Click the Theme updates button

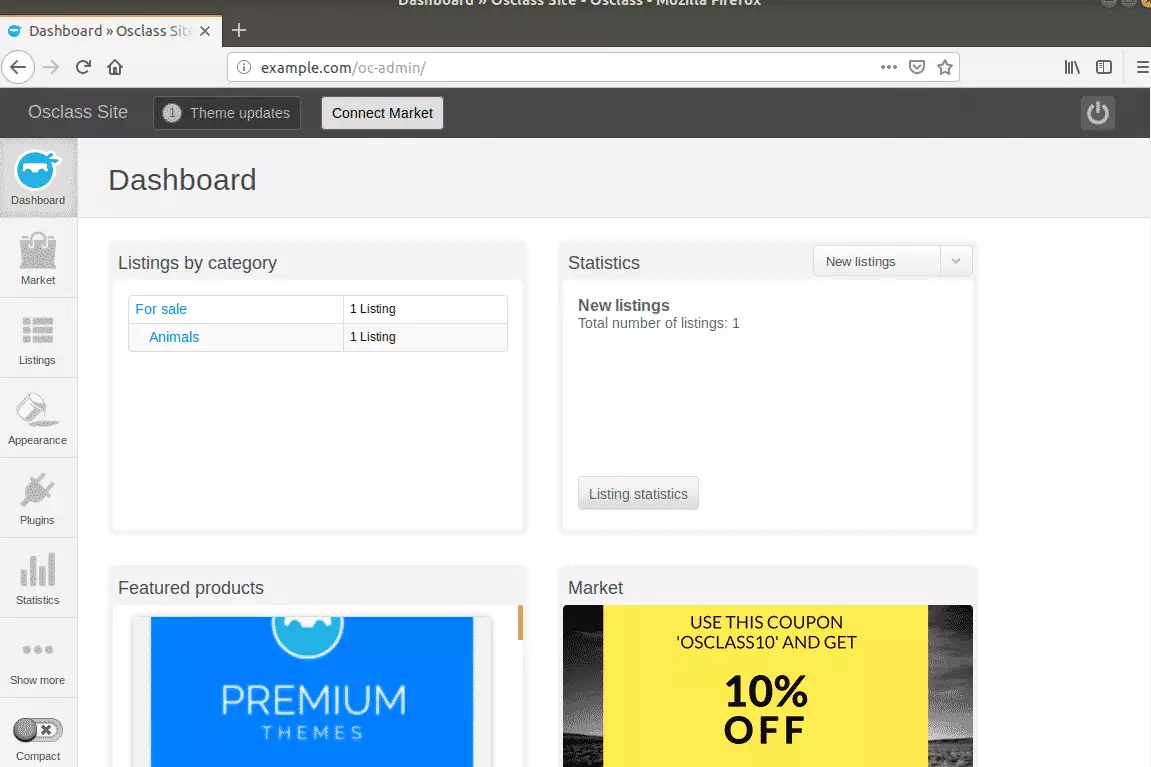[227, 113]
